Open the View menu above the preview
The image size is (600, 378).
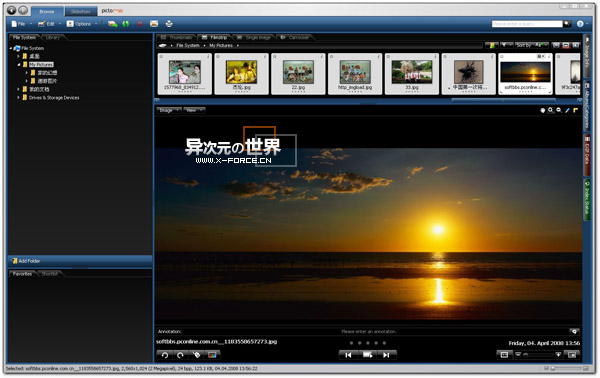coord(194,110)
